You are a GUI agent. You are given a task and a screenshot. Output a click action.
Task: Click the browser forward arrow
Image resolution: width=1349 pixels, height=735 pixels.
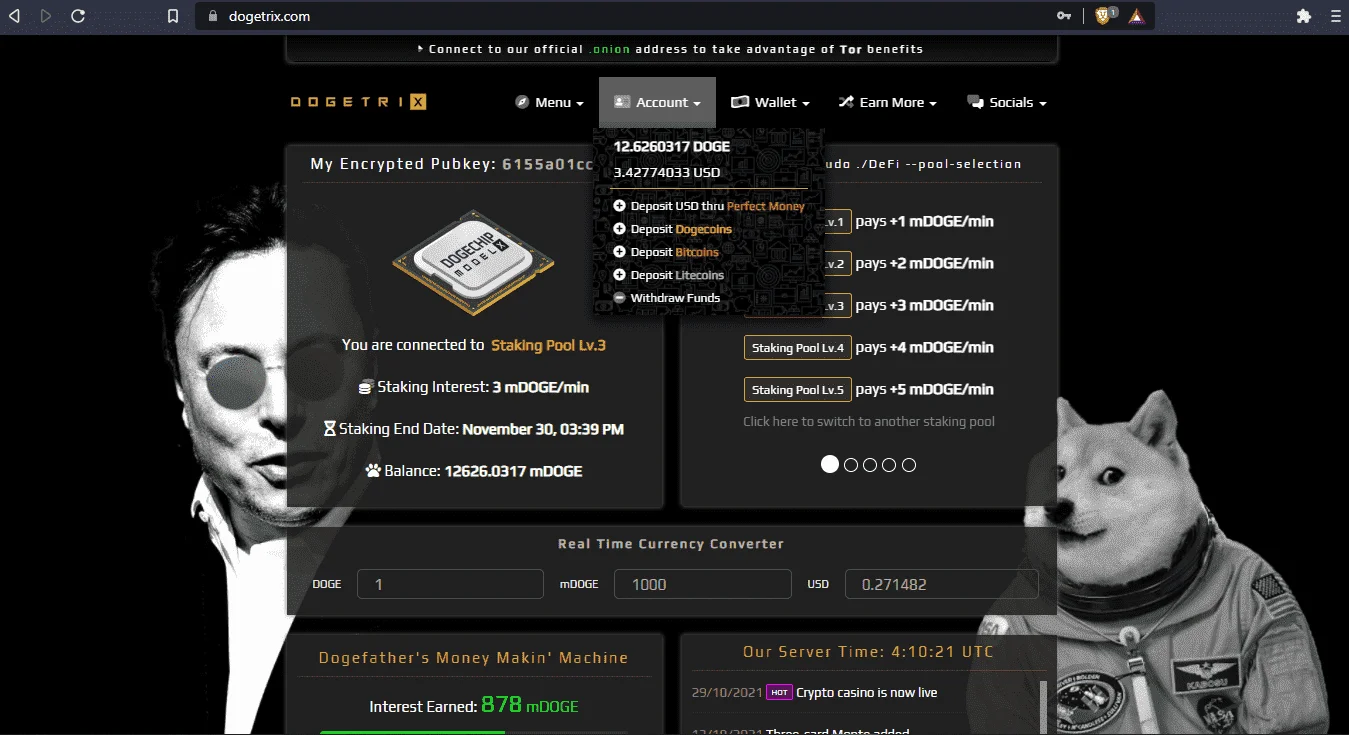(x=46, y=16)
